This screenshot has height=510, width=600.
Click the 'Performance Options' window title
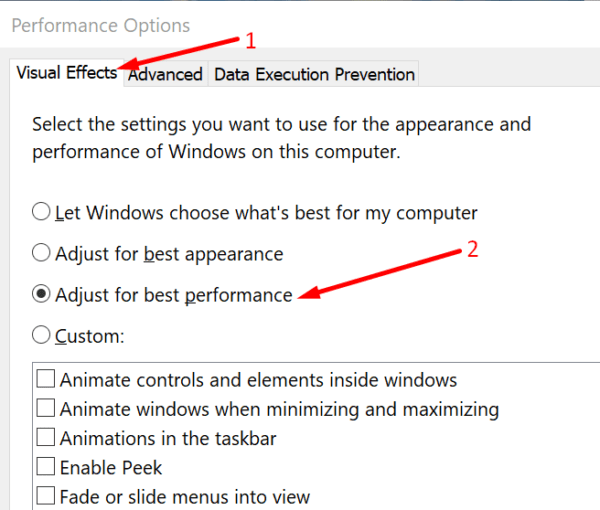click(x=100, y=25)
